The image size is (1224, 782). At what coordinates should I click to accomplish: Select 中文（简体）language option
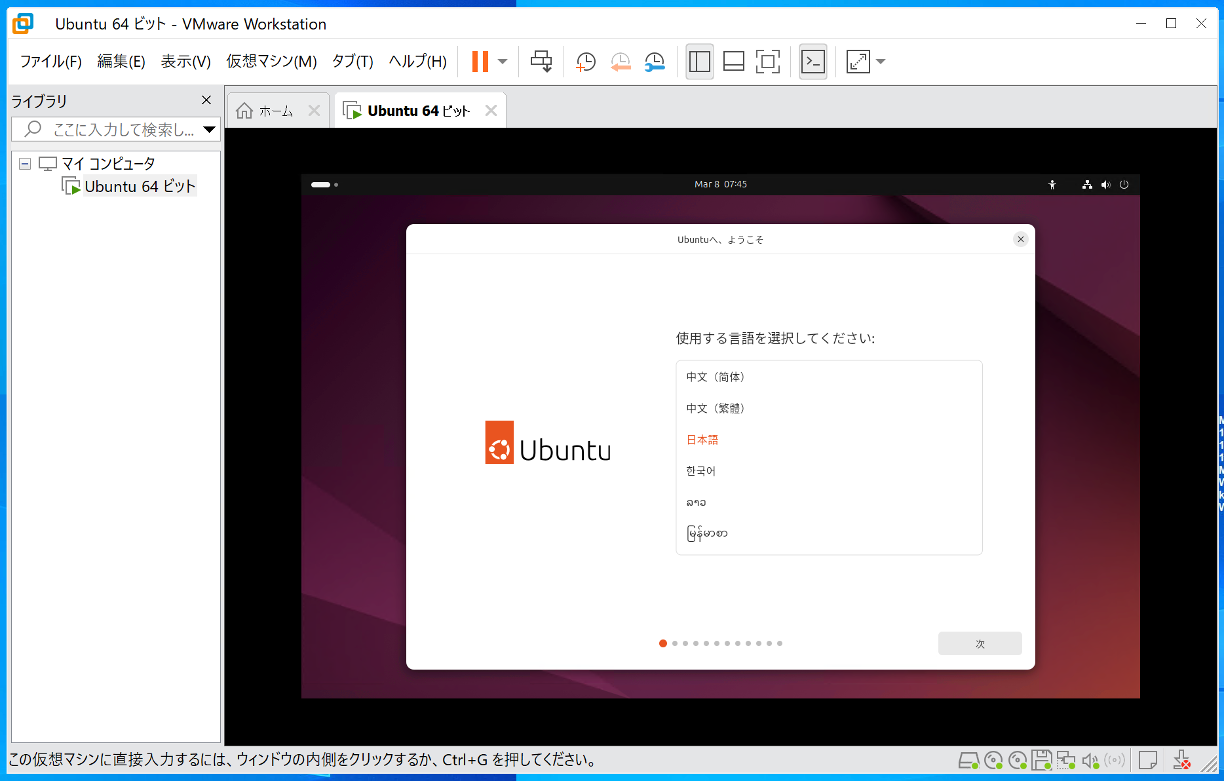point(829,377)
